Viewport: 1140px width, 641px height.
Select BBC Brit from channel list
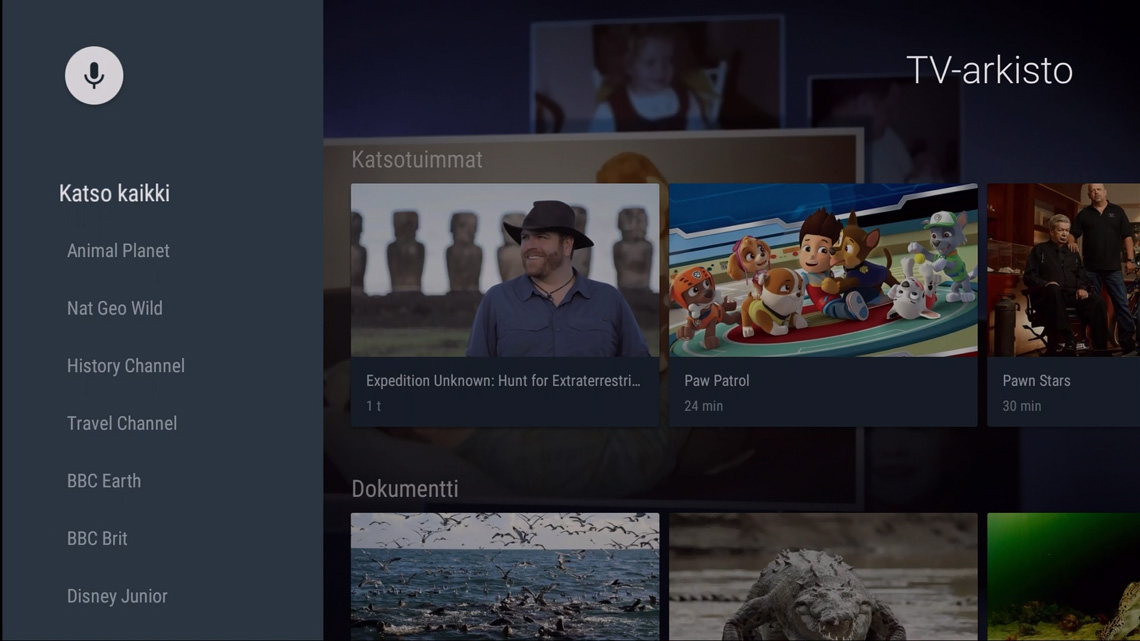point(97,539)
